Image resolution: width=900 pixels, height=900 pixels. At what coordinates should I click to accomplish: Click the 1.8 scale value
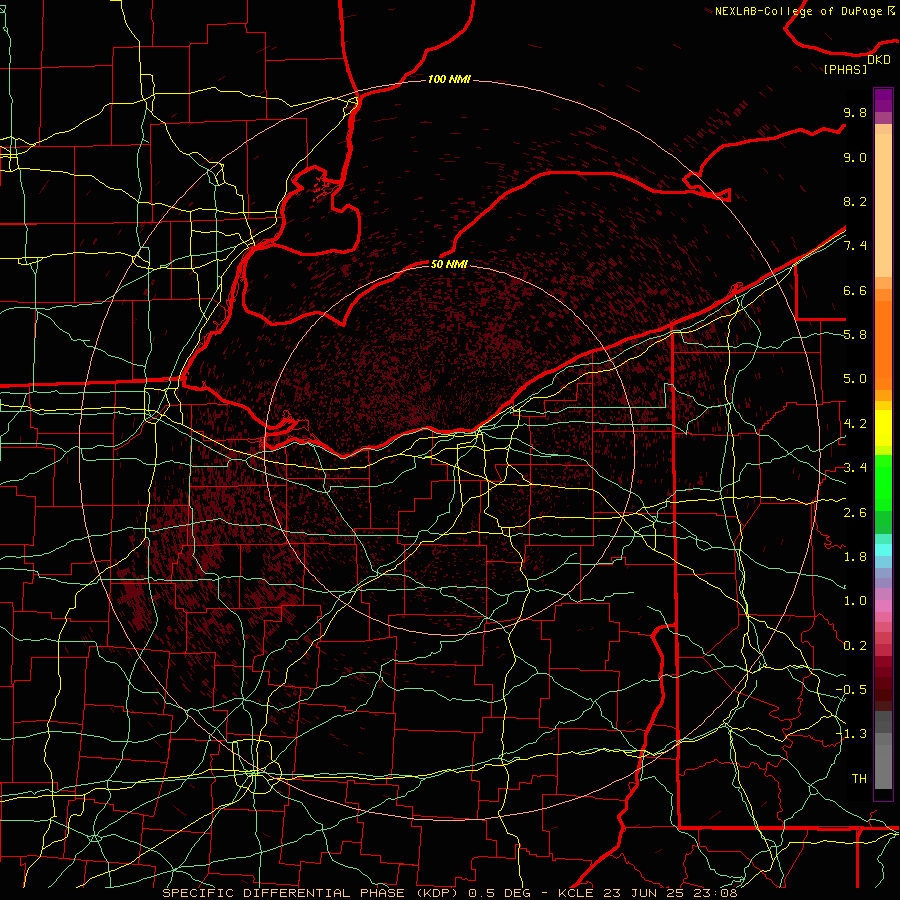[x=855, y=557]
